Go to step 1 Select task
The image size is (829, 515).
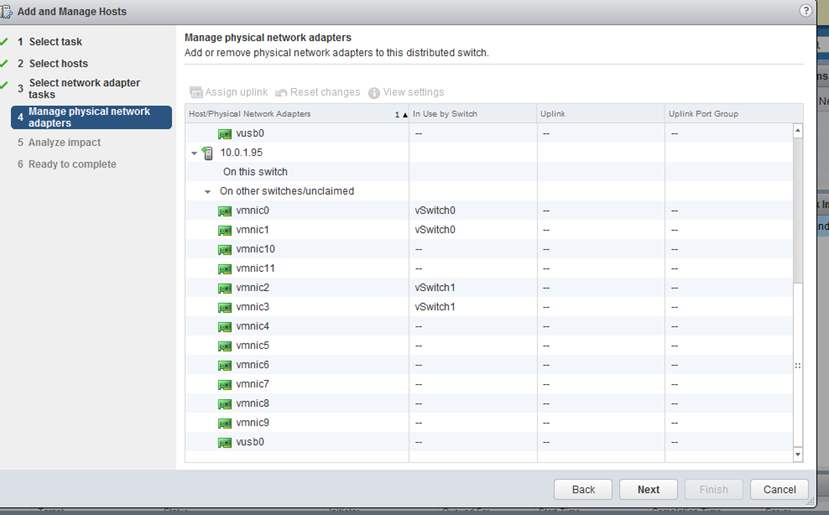click(x=56, y=42)
